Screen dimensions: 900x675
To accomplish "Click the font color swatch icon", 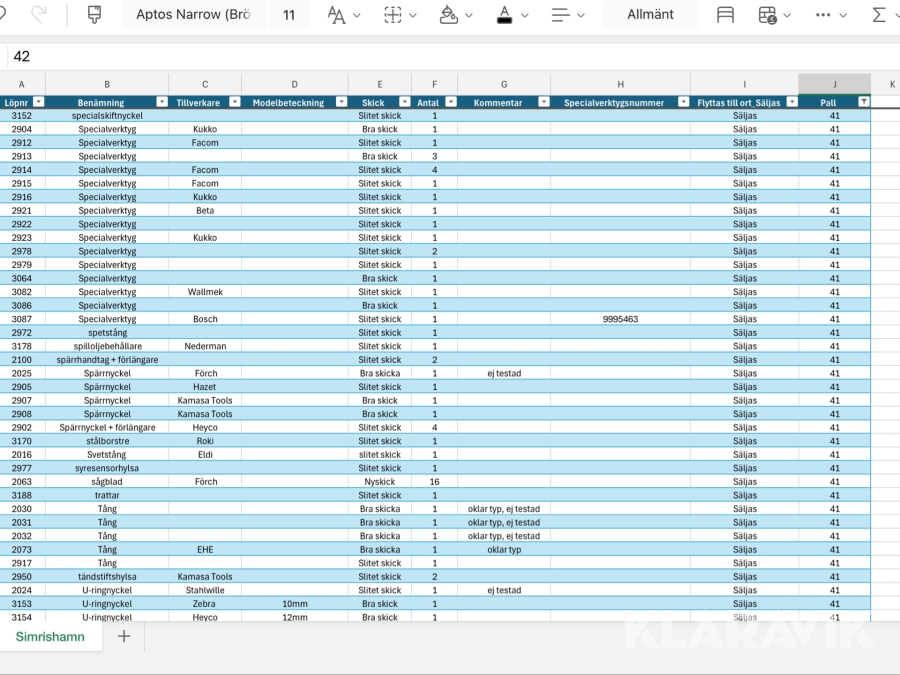I will pyautogui.click(x=505, y=15).
